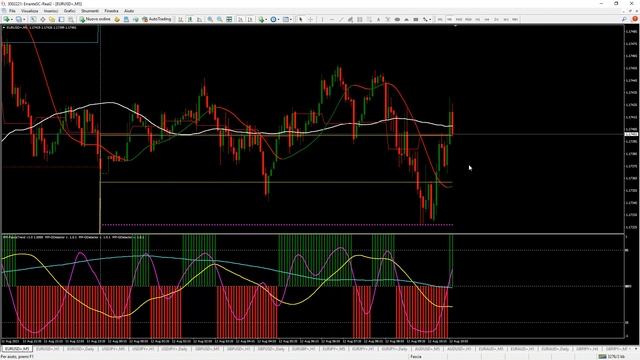Open the Aiuto menu
Image resolution: width=640 pixels, height=360 pixels.
tap(129, 11)
